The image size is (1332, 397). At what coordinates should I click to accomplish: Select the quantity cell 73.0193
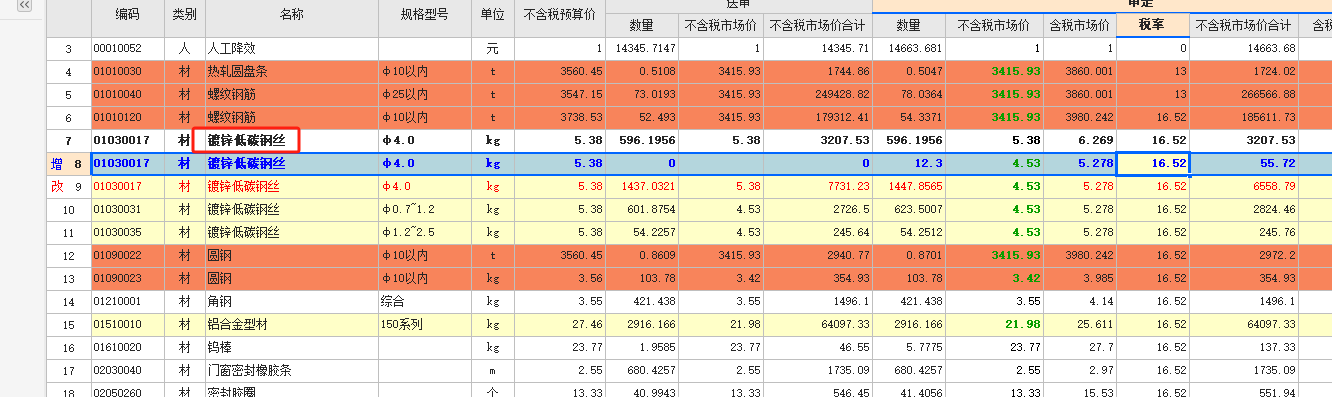point(641,94)
